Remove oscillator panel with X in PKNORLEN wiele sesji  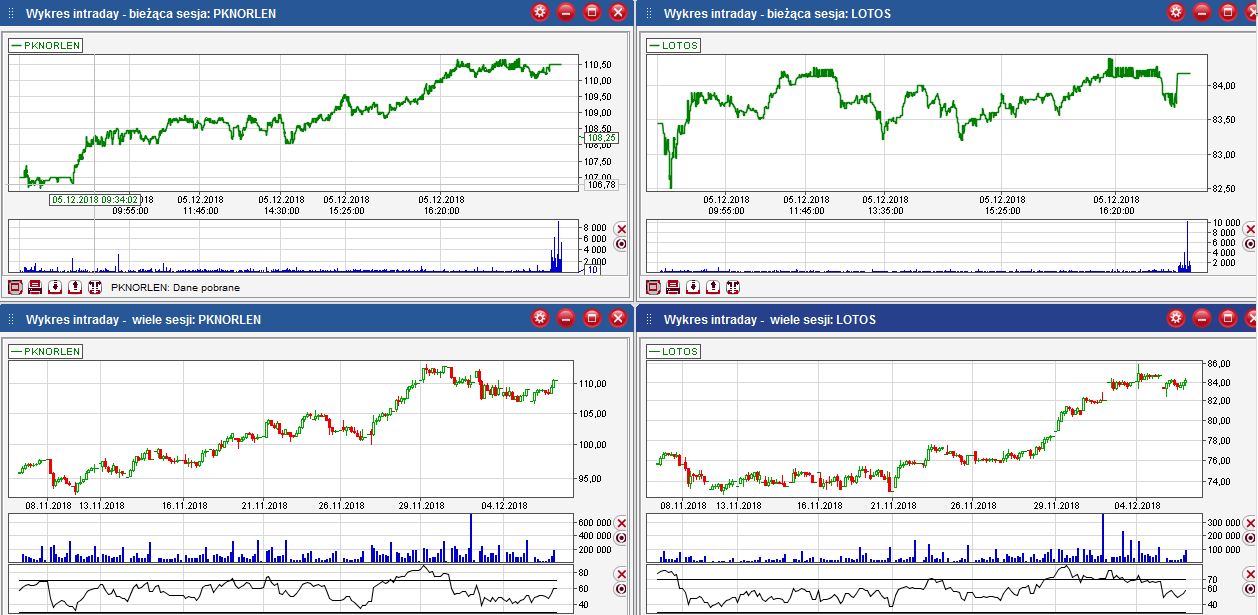620,574
